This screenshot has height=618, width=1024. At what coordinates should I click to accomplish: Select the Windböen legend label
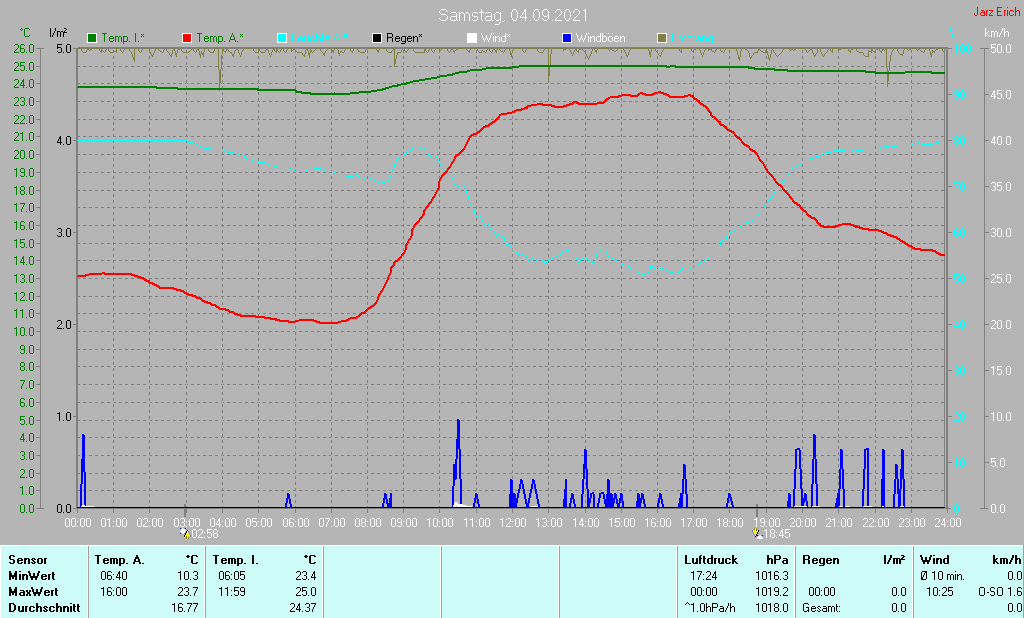click(x=600, y=39)
